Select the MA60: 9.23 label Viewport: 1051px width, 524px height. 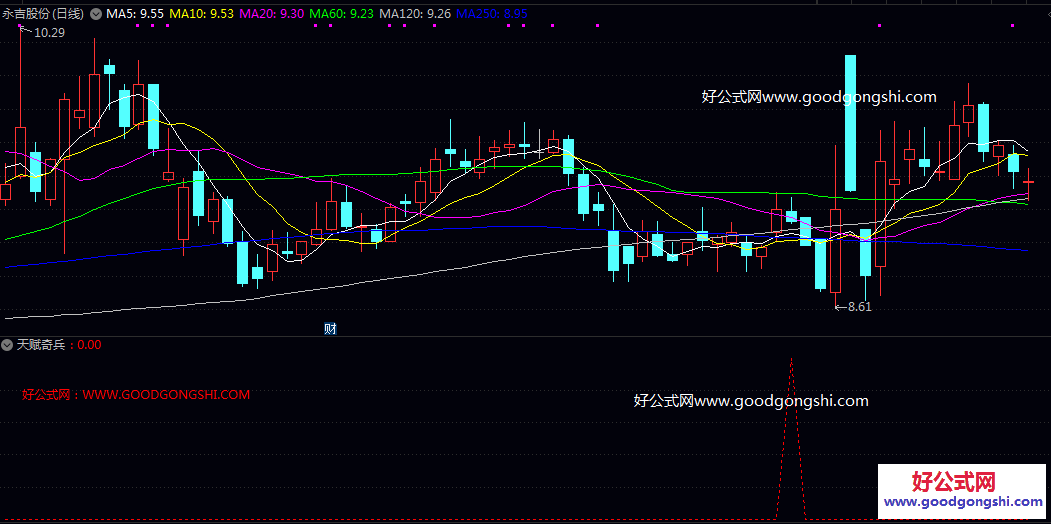tap(342, 13)
